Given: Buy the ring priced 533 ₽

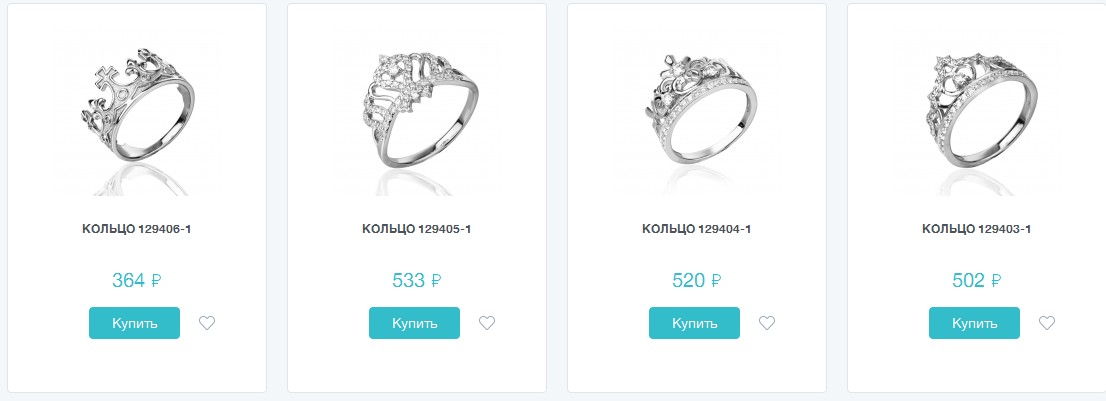Looking at the screenshot, I should 414,323.
